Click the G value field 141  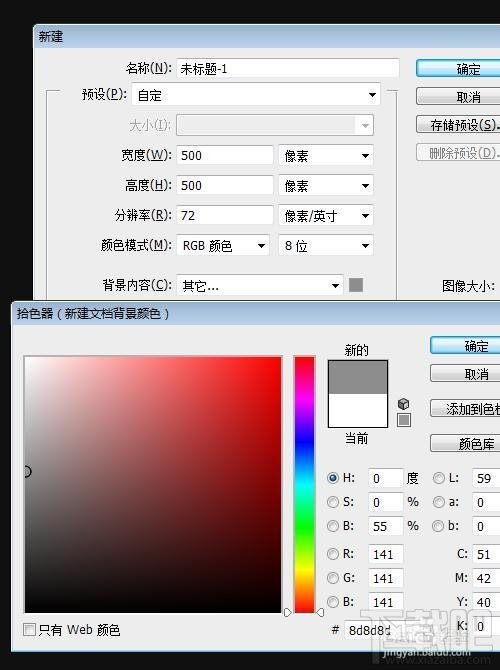pyautogui.click(x=386, y=578)
